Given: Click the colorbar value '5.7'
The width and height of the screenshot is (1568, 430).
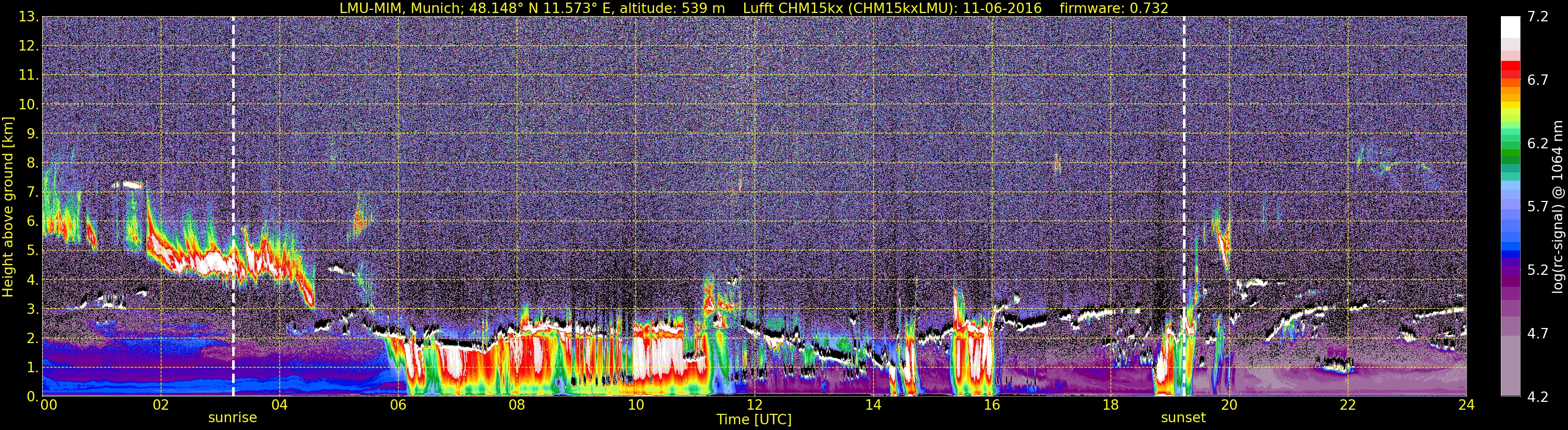Looking at the screenshot, I should coord(1538,207).
